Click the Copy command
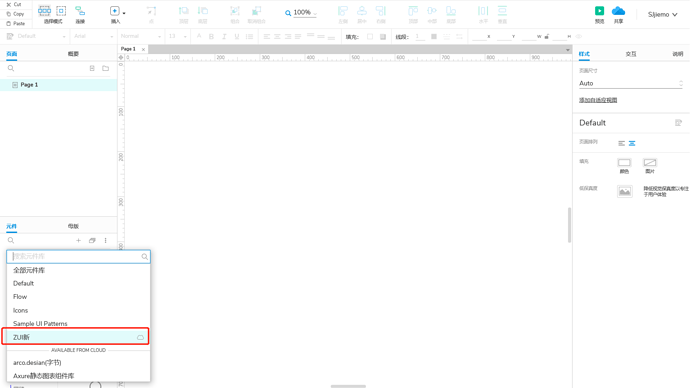Screen dimensions: 690x388 15,14
